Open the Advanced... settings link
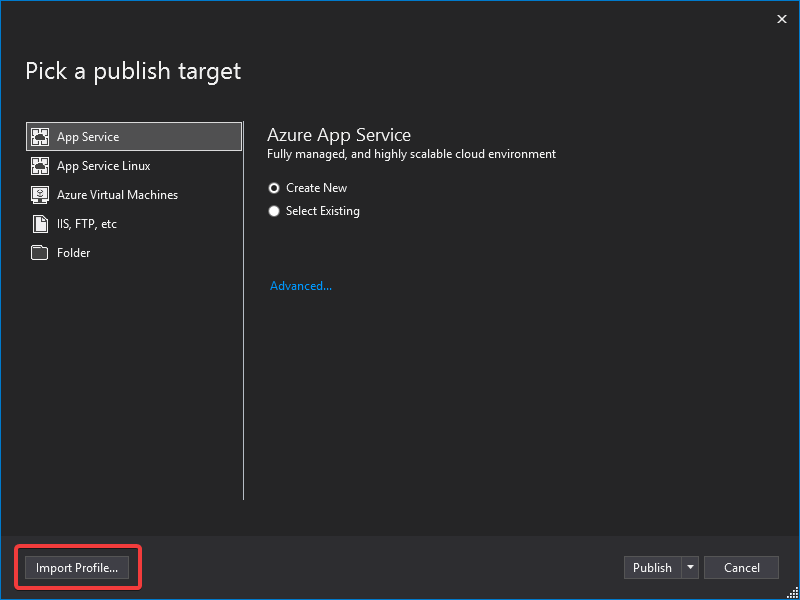The height and width of the screenshot is (600, 800). pyautogui.click(x=301, y=286)
